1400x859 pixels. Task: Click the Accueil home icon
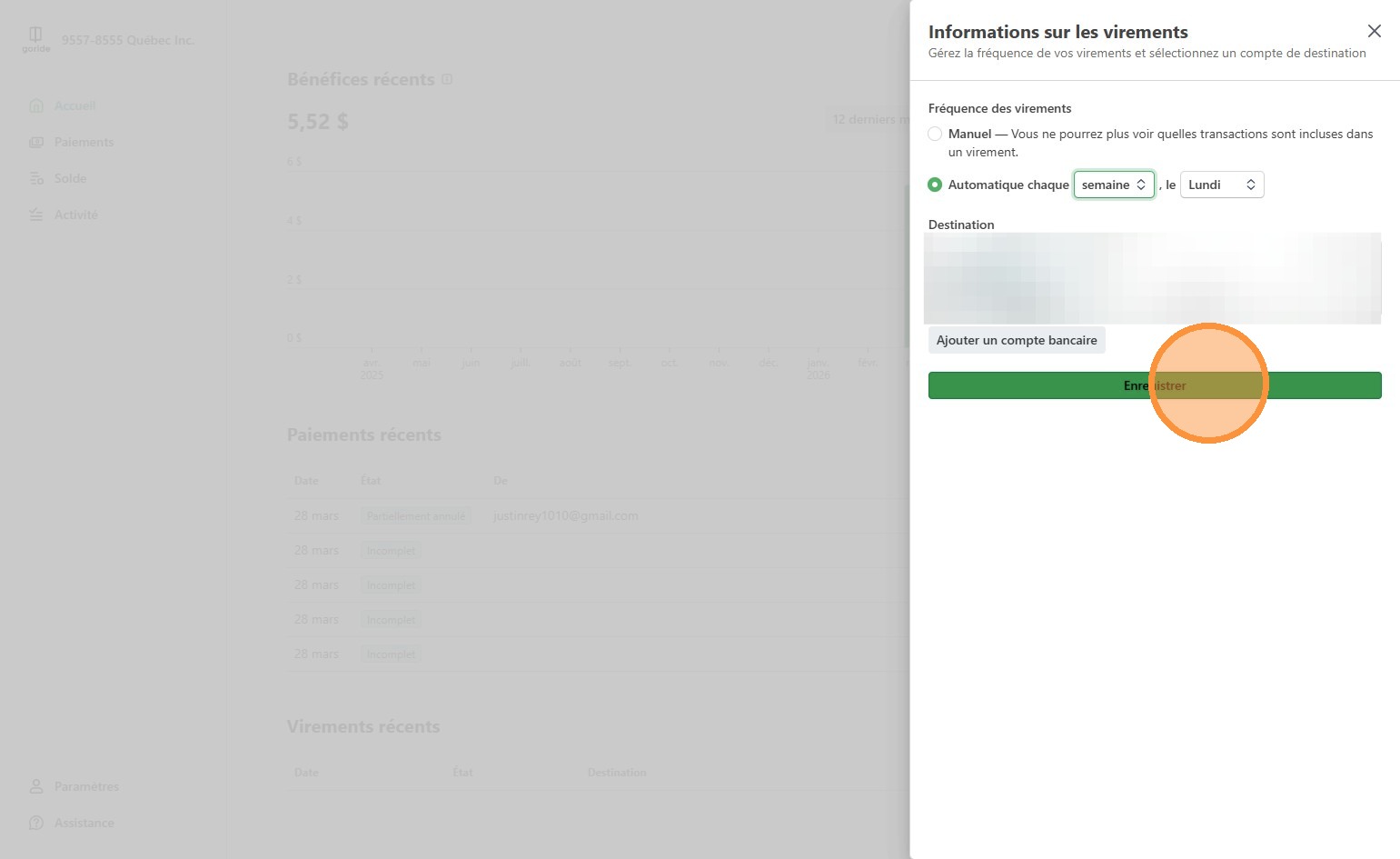[36, 105]
